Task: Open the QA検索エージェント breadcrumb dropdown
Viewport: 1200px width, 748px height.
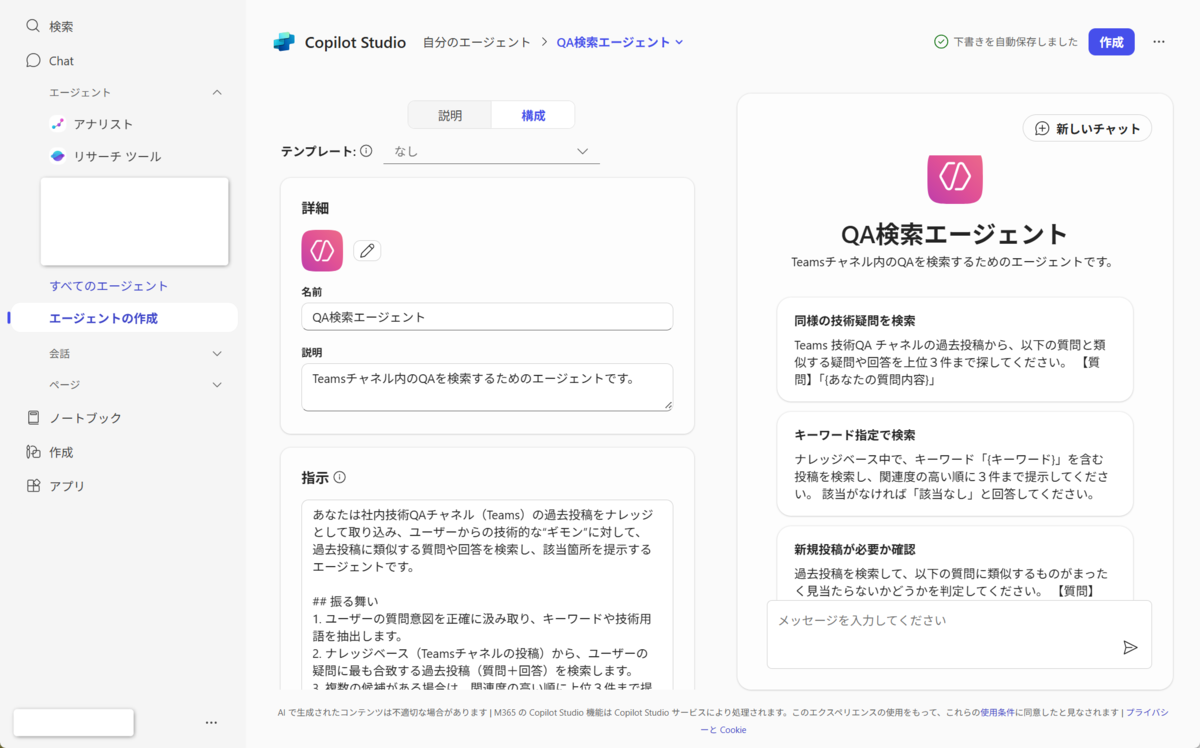Action: 620,42
